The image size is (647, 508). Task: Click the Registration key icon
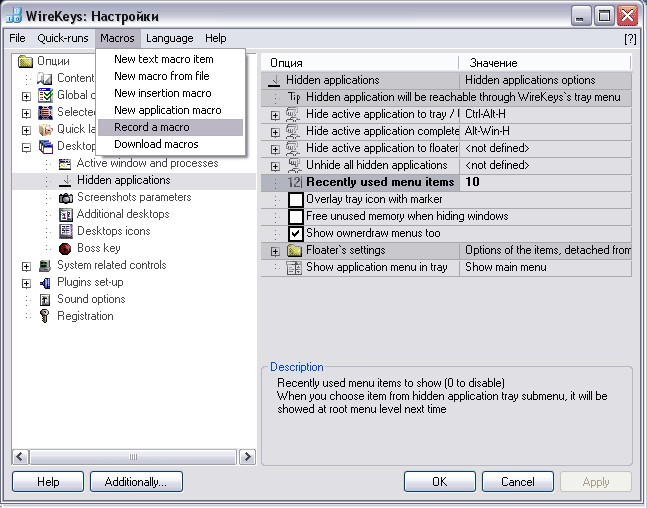(x=45, y=316)
